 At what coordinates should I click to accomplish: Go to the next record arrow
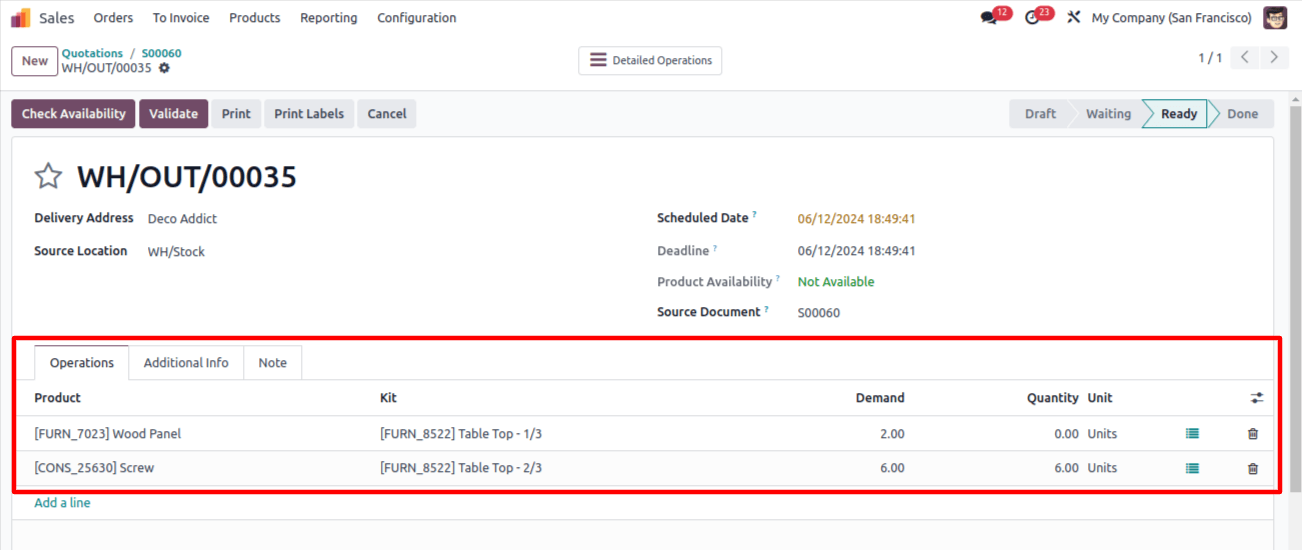click(1274, 58)
